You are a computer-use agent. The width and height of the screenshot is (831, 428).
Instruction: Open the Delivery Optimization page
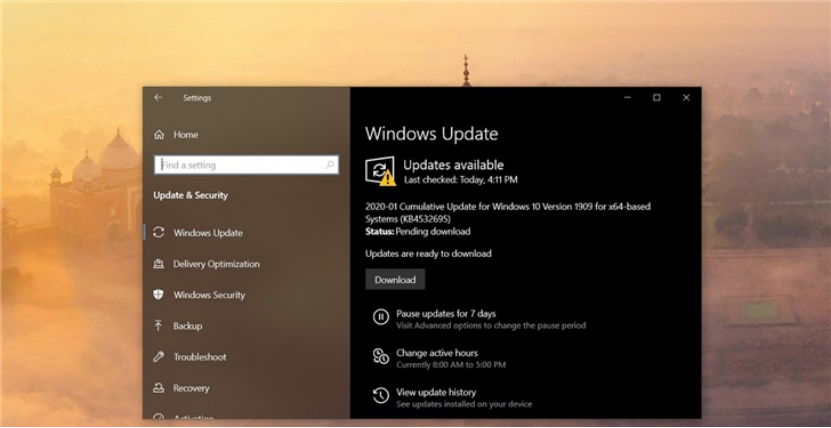click(x=216, y=264)
